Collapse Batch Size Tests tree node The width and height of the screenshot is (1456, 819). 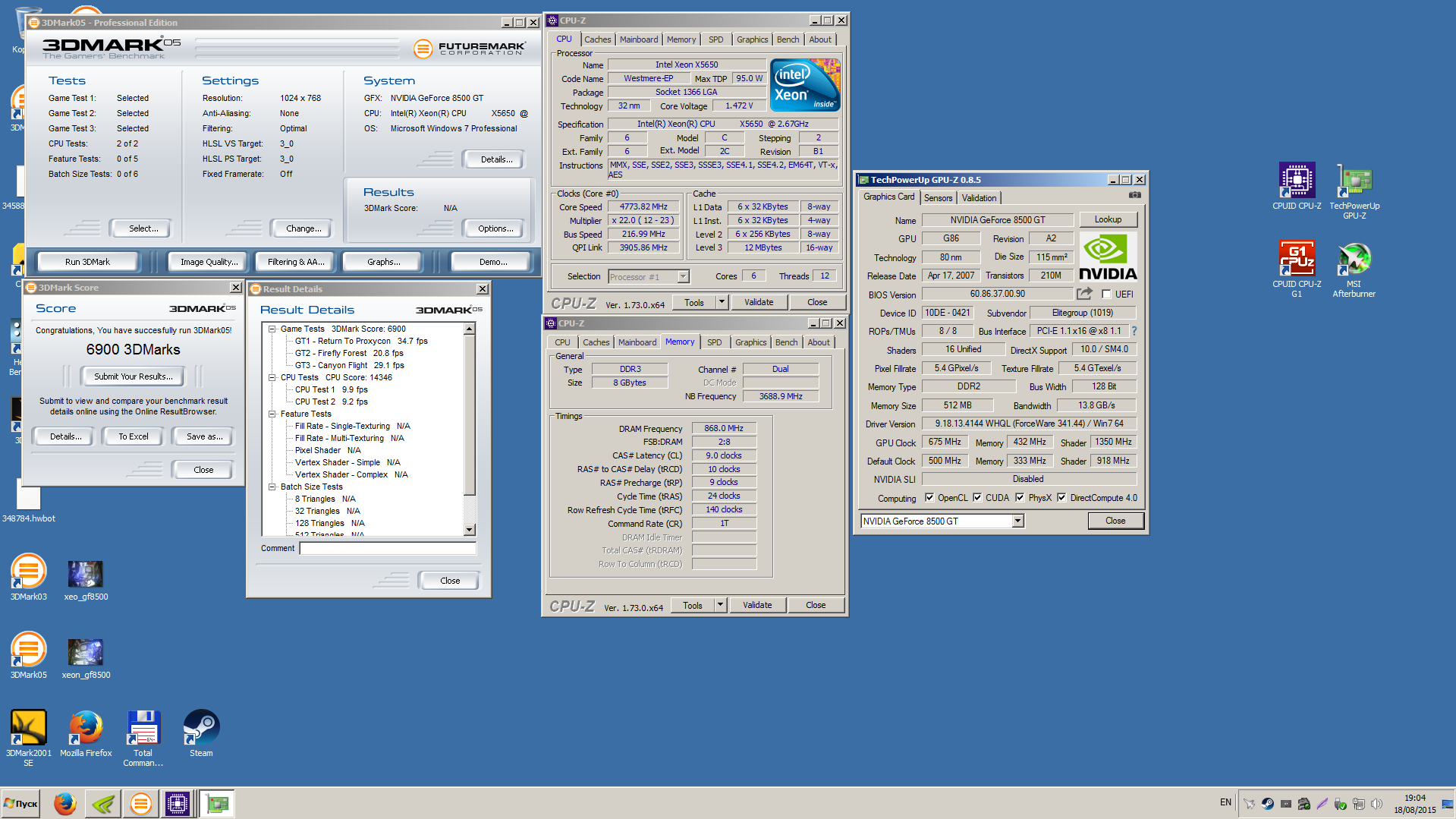[x=272, y=487]
